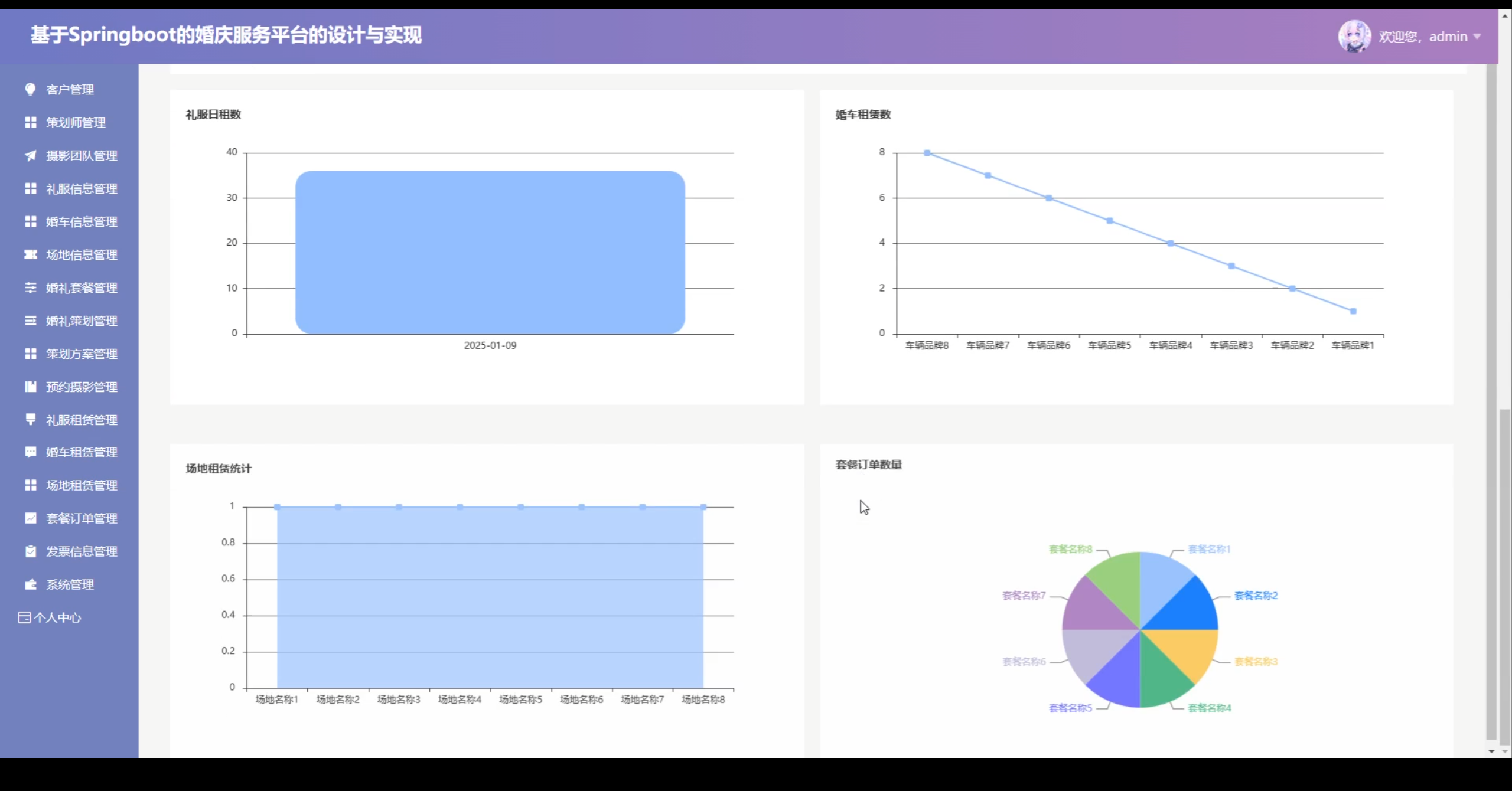Click the paper plane icon beside 摄影团队管理
The height and width of the screenshot is (791, 1512).
[30, 155]
